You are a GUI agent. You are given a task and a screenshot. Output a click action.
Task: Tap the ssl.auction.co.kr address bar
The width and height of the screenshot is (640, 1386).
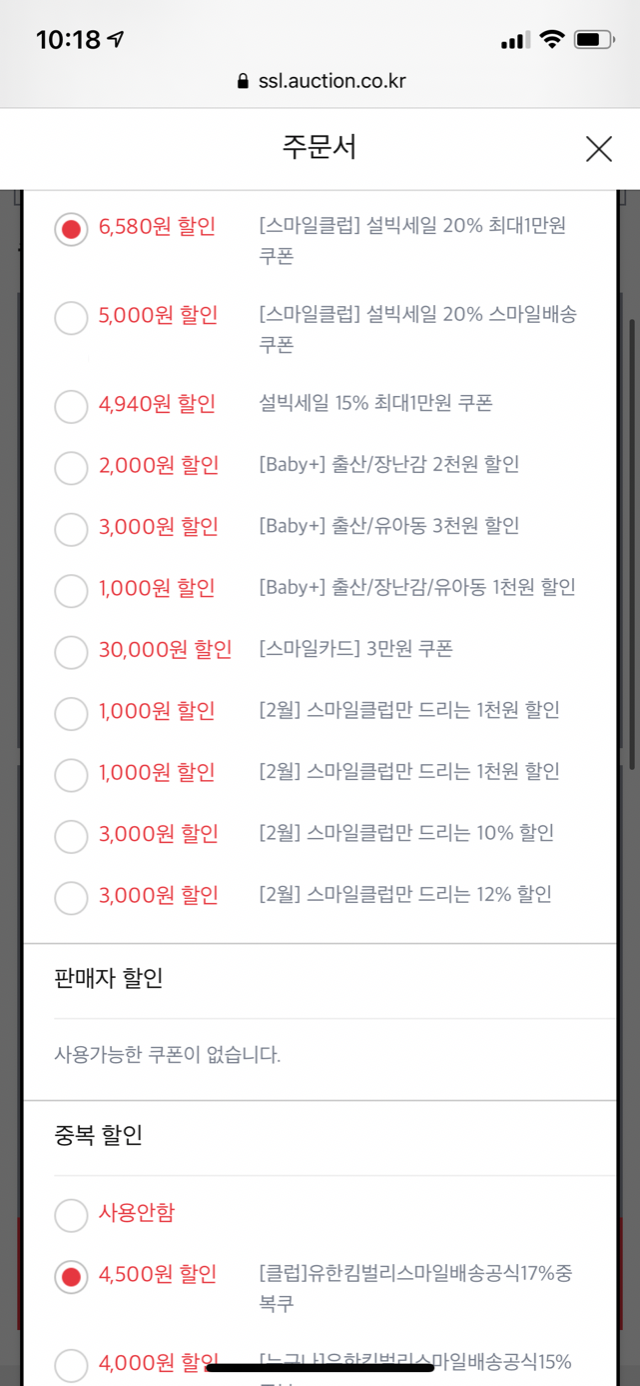pyautogui.click(x=320, y=82)
